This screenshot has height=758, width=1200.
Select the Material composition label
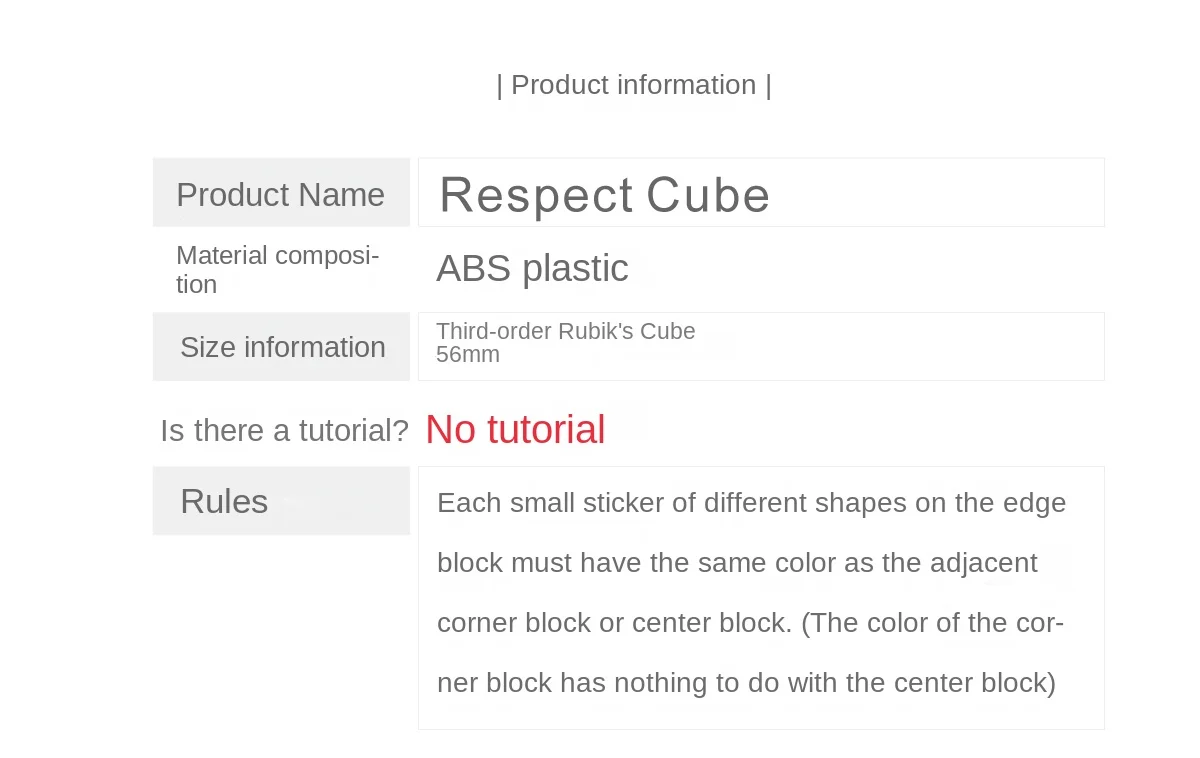click(277, 269)
